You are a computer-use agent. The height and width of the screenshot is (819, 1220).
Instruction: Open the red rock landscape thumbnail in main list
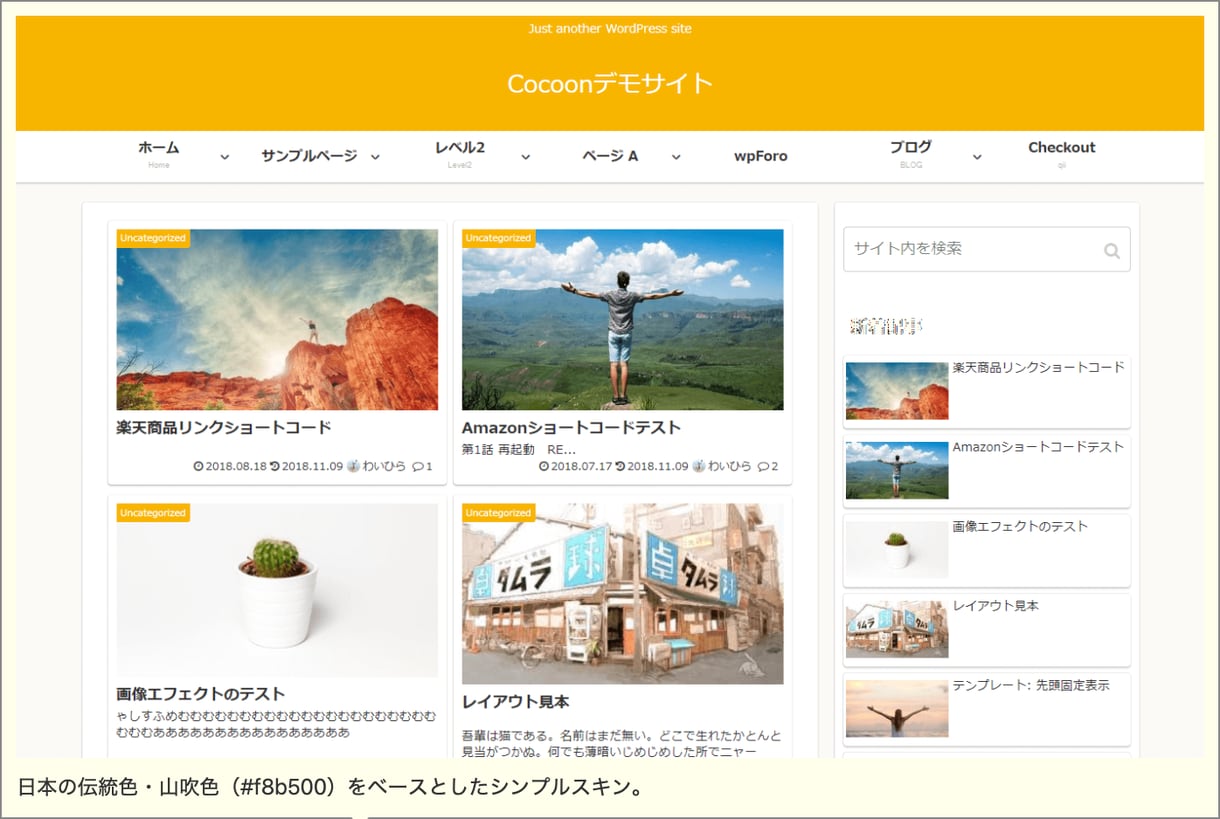[x=277, y=320]
